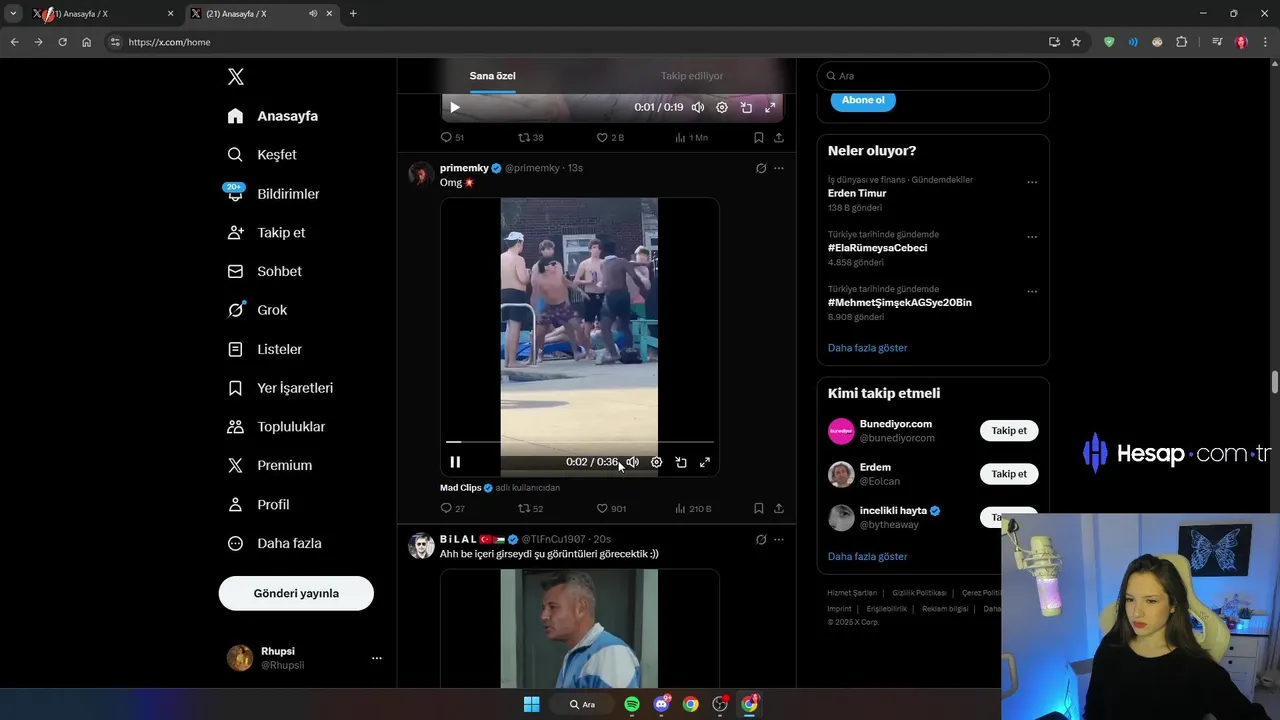Image resolution: width=1280 pixels, height=720 pixels.
Task: Expand Daha fazla sidebar menu
Action: point(274,543)
